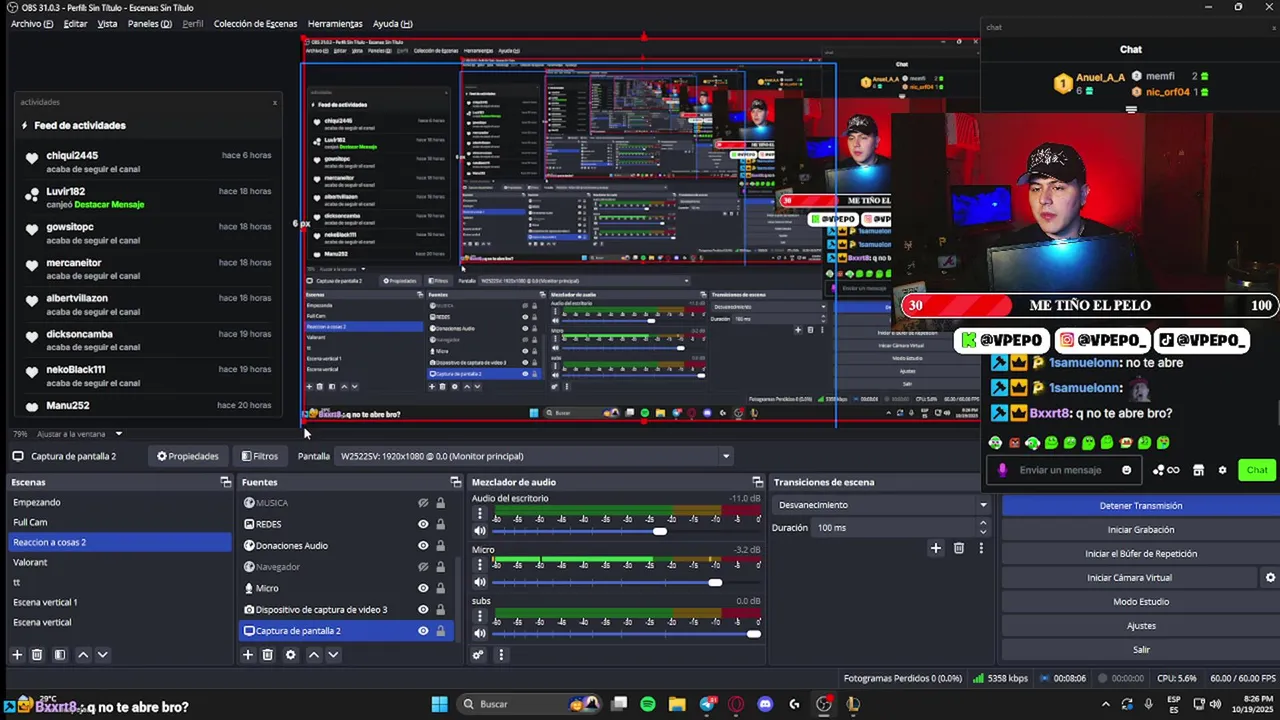Show the MUSICA source
1280x720 pixels.
(x=423, y=503)
